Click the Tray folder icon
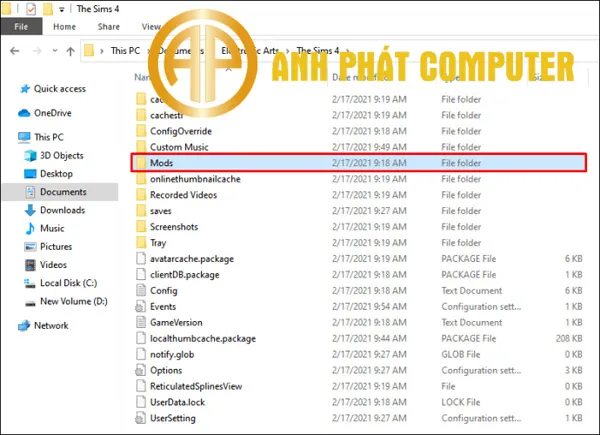 tap(141, 243)
